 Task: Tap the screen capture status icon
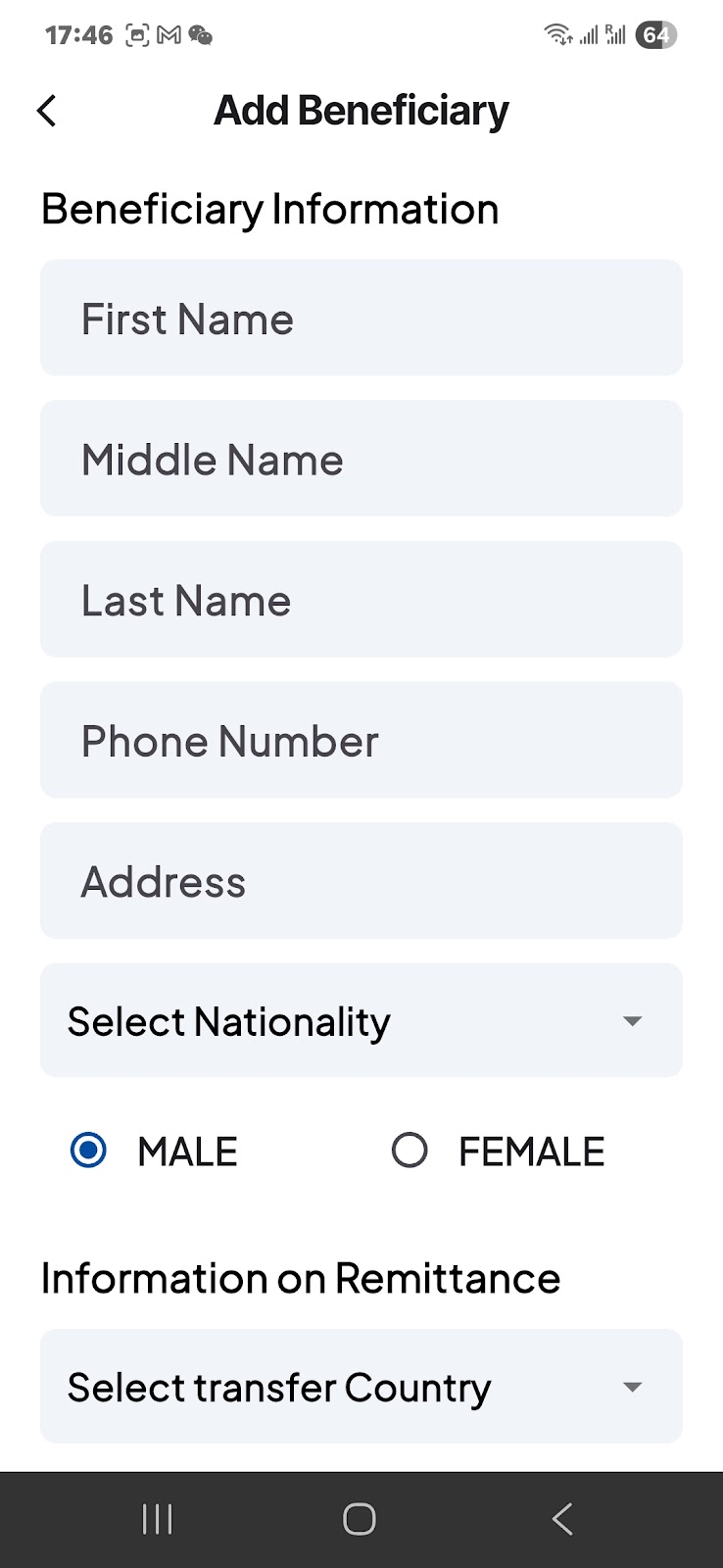[138, 35]
